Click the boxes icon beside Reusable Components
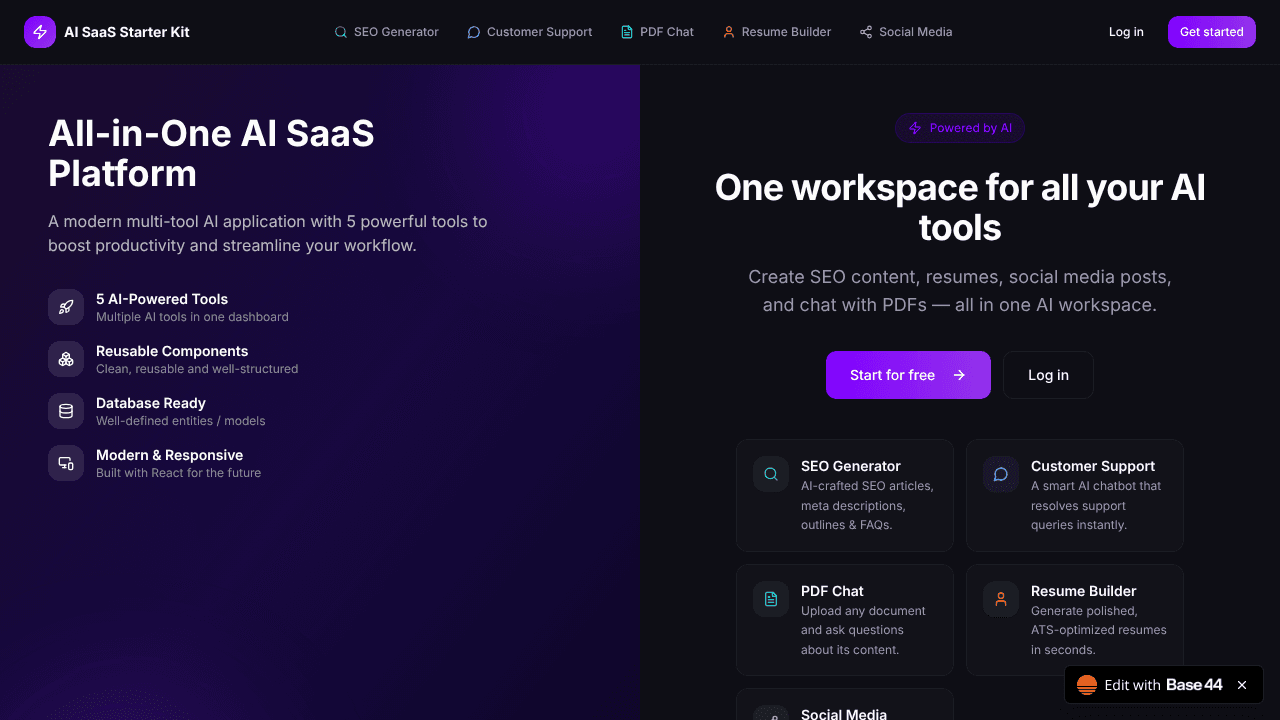The image size is (1280, 720). [x=66, y=359]
